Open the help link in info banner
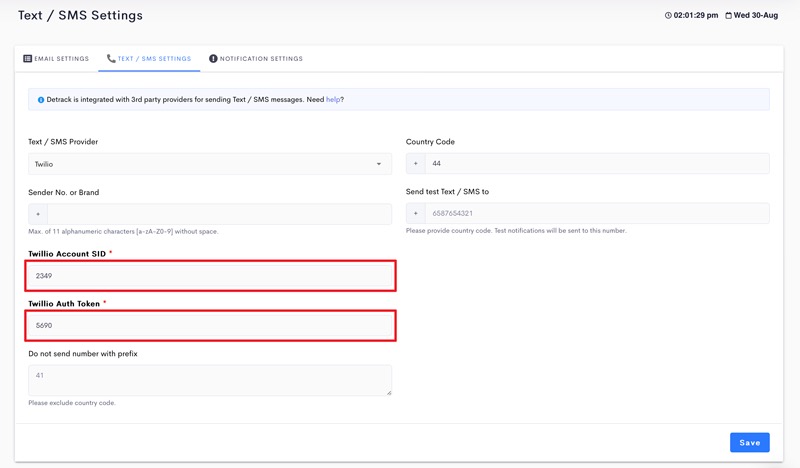 pyautogui.click(x=333, y=100)
